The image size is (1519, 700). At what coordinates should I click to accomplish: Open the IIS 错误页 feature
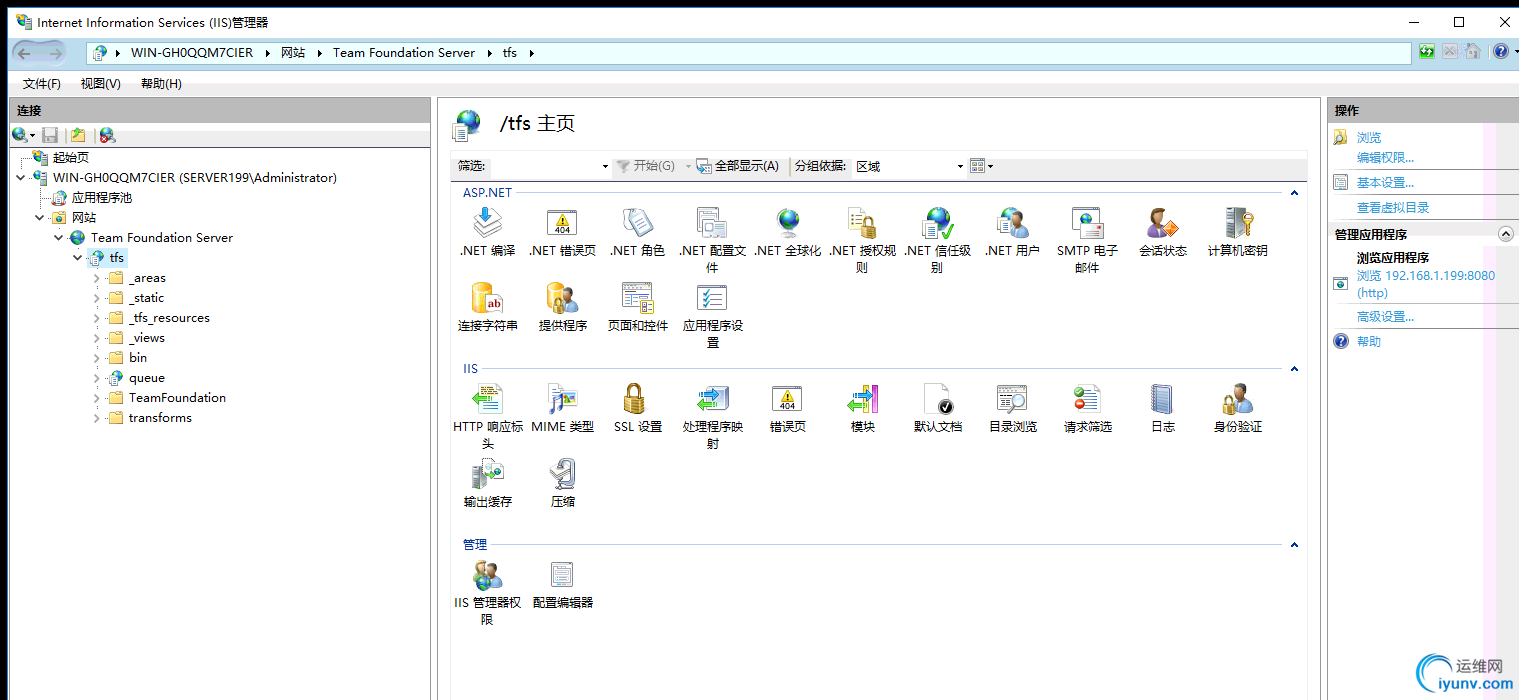(788, 408)
